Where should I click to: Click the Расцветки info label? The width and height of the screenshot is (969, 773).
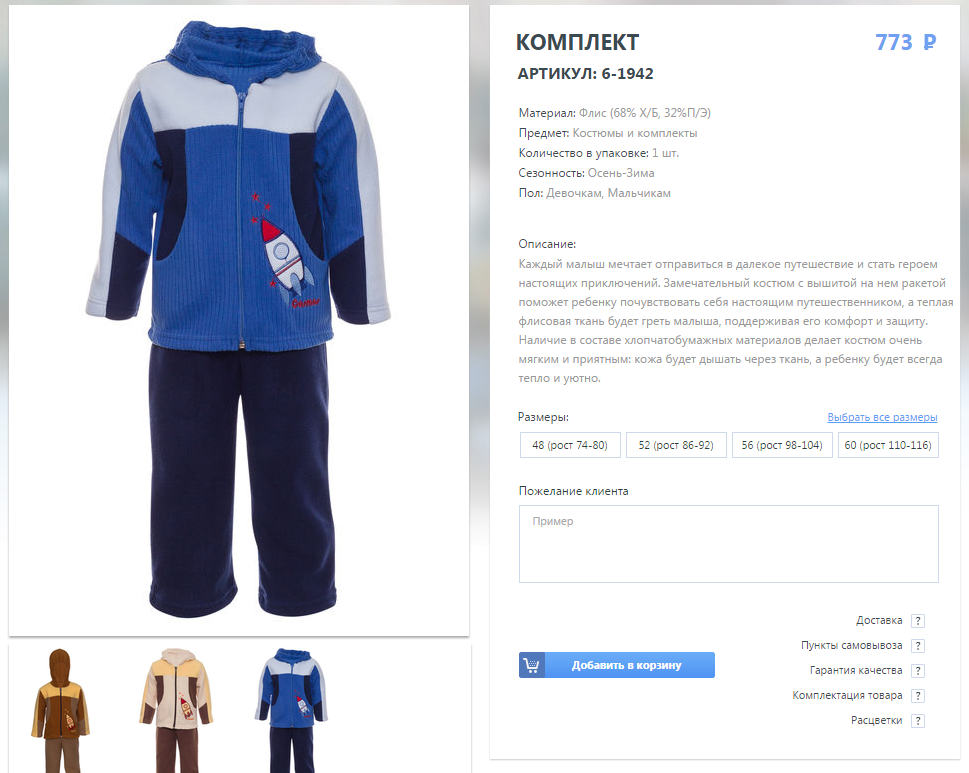[876, 720]
